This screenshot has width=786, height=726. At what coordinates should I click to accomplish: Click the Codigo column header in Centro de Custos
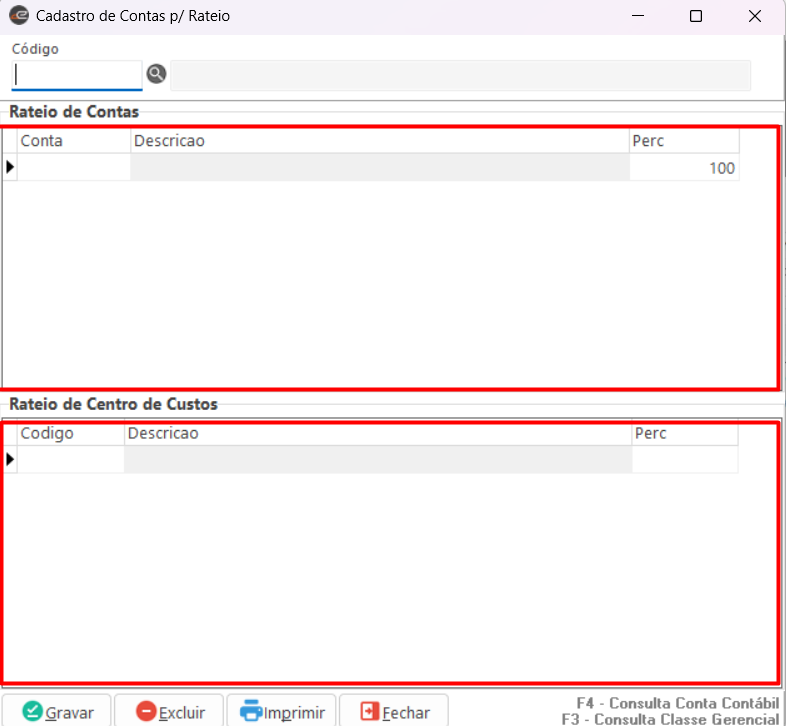[71, 434]
